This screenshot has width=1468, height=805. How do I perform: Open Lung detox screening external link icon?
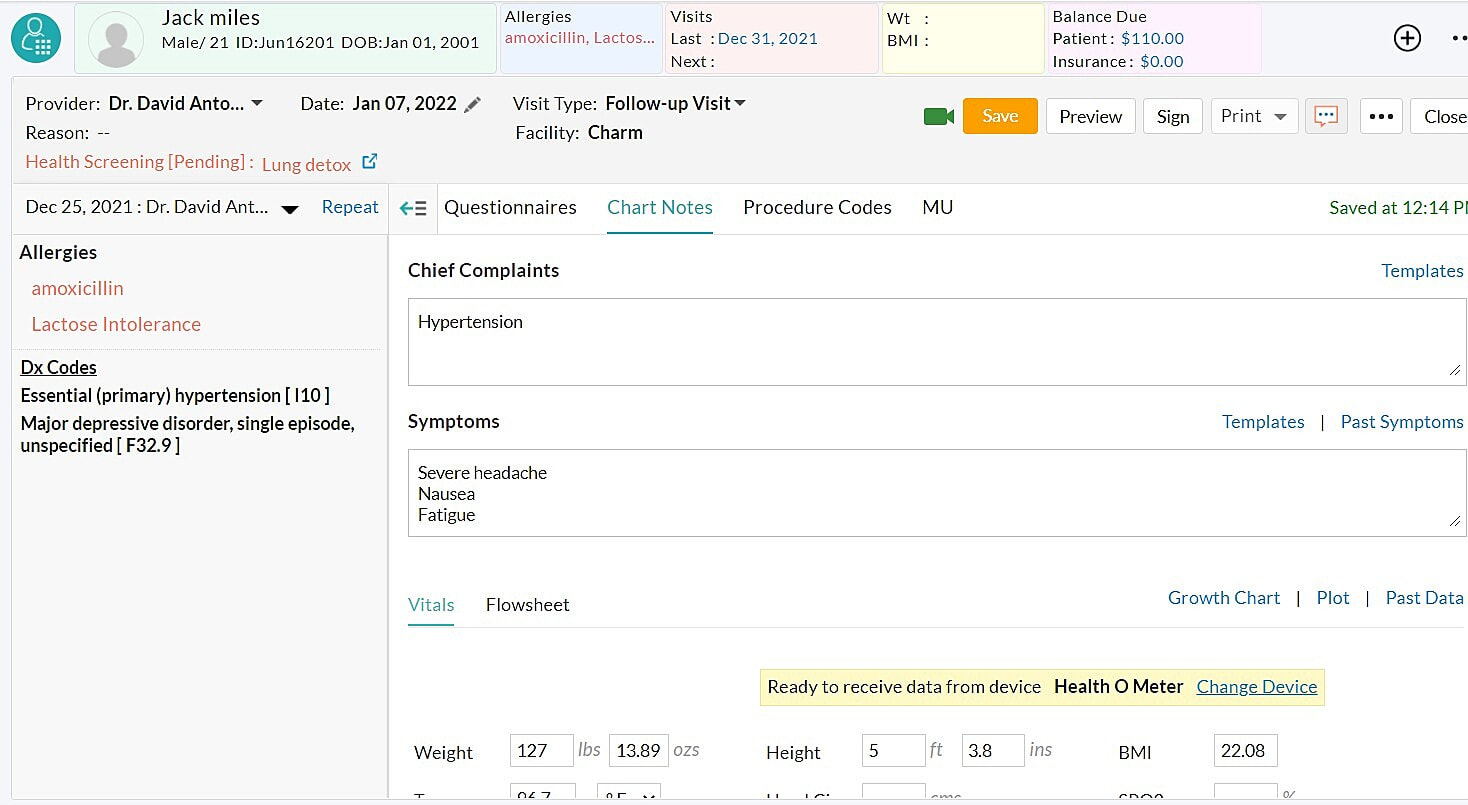(x=369, y=162)
